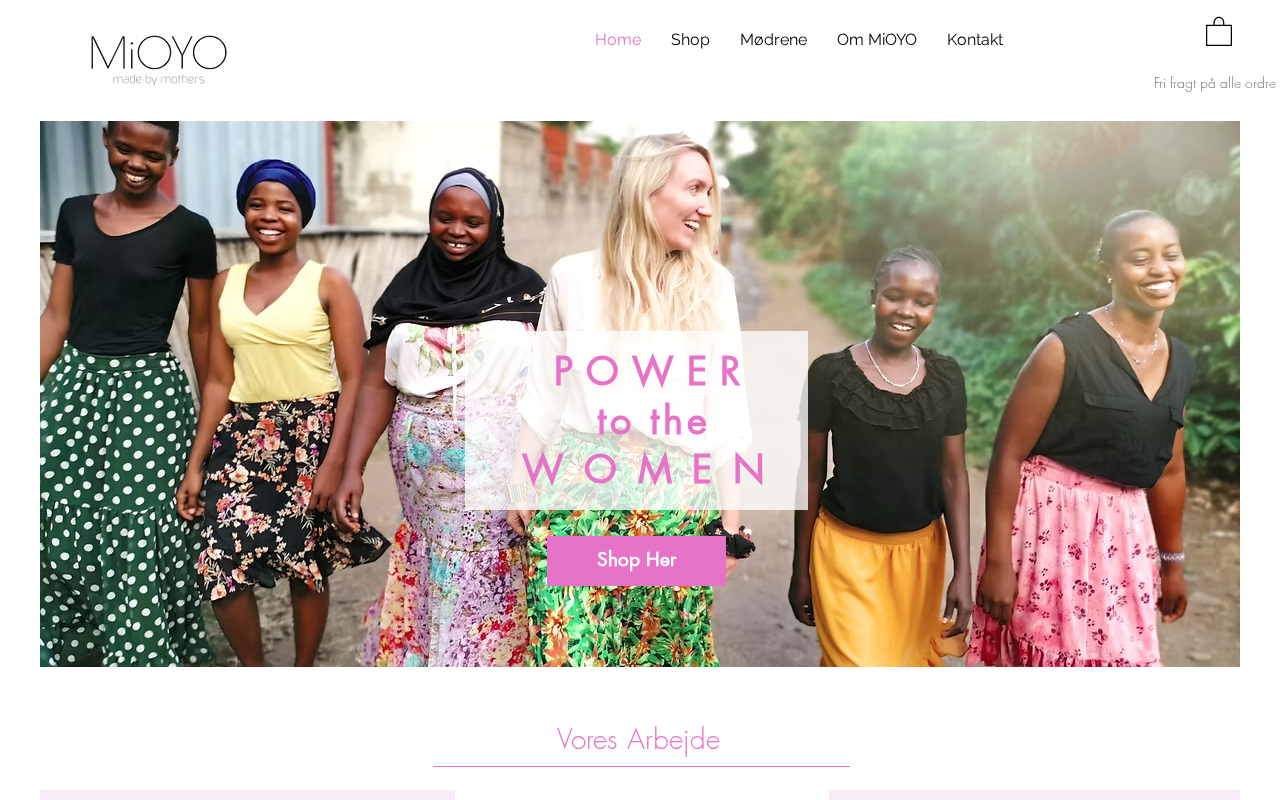Click the MiOYO logo wordmark

click(158, 52)
